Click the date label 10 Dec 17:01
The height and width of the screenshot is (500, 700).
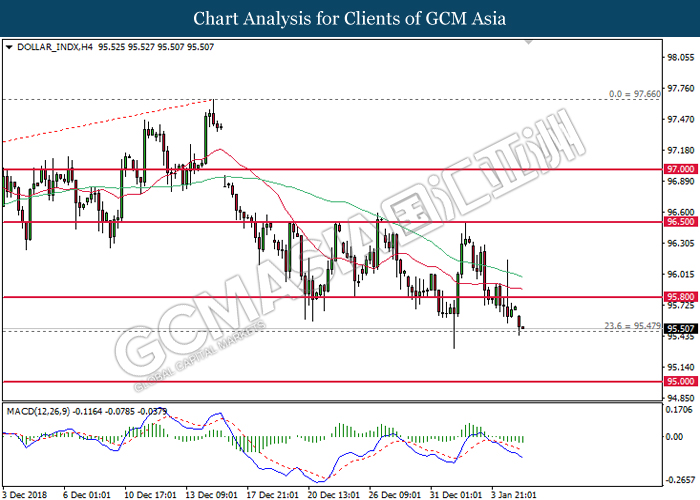[x=150, y=495]
